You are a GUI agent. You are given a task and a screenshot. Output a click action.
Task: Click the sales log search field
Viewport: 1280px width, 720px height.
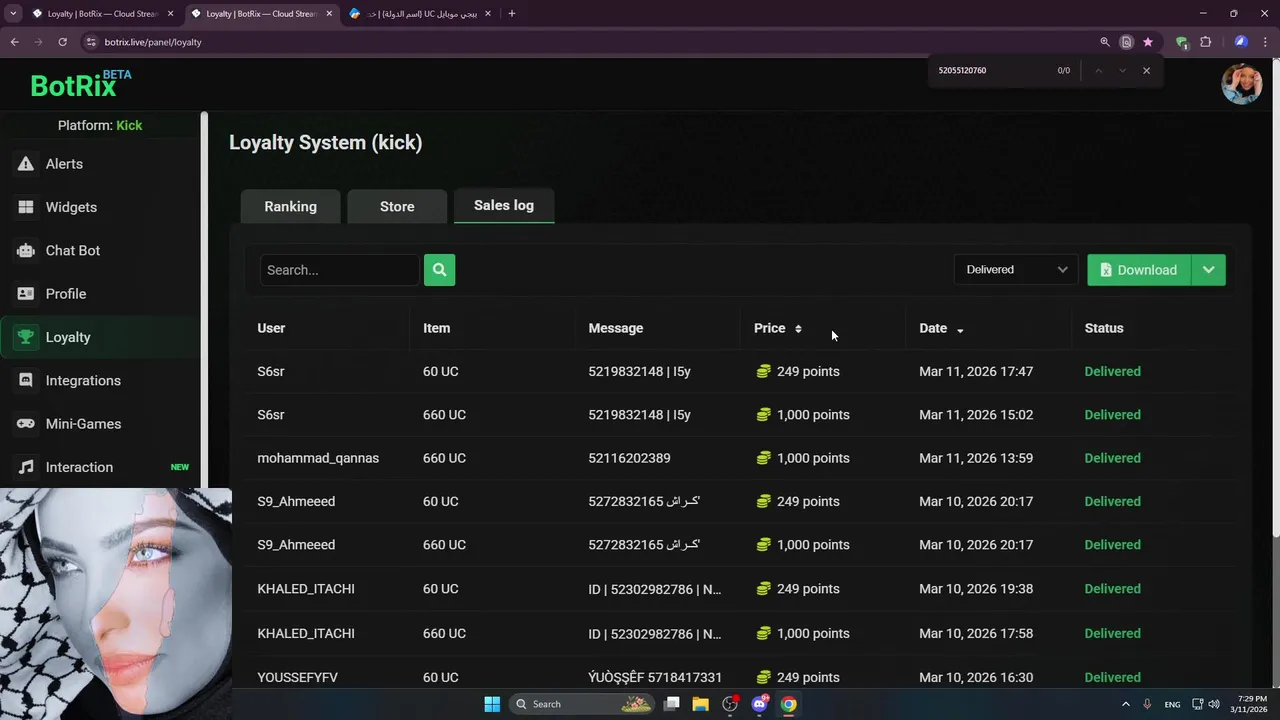(340, 270)
